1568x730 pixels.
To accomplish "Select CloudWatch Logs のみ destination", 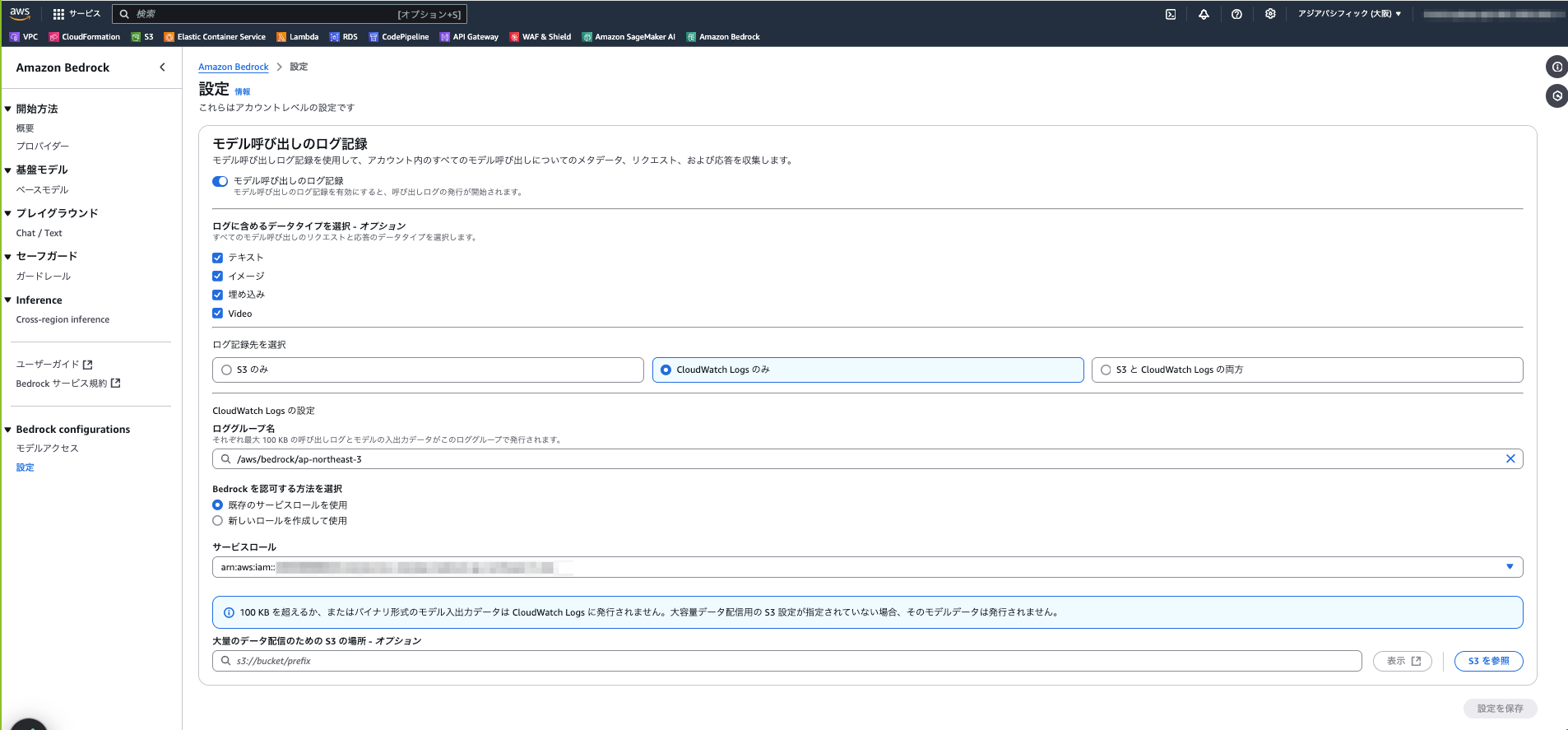I will tap(868, 370).
